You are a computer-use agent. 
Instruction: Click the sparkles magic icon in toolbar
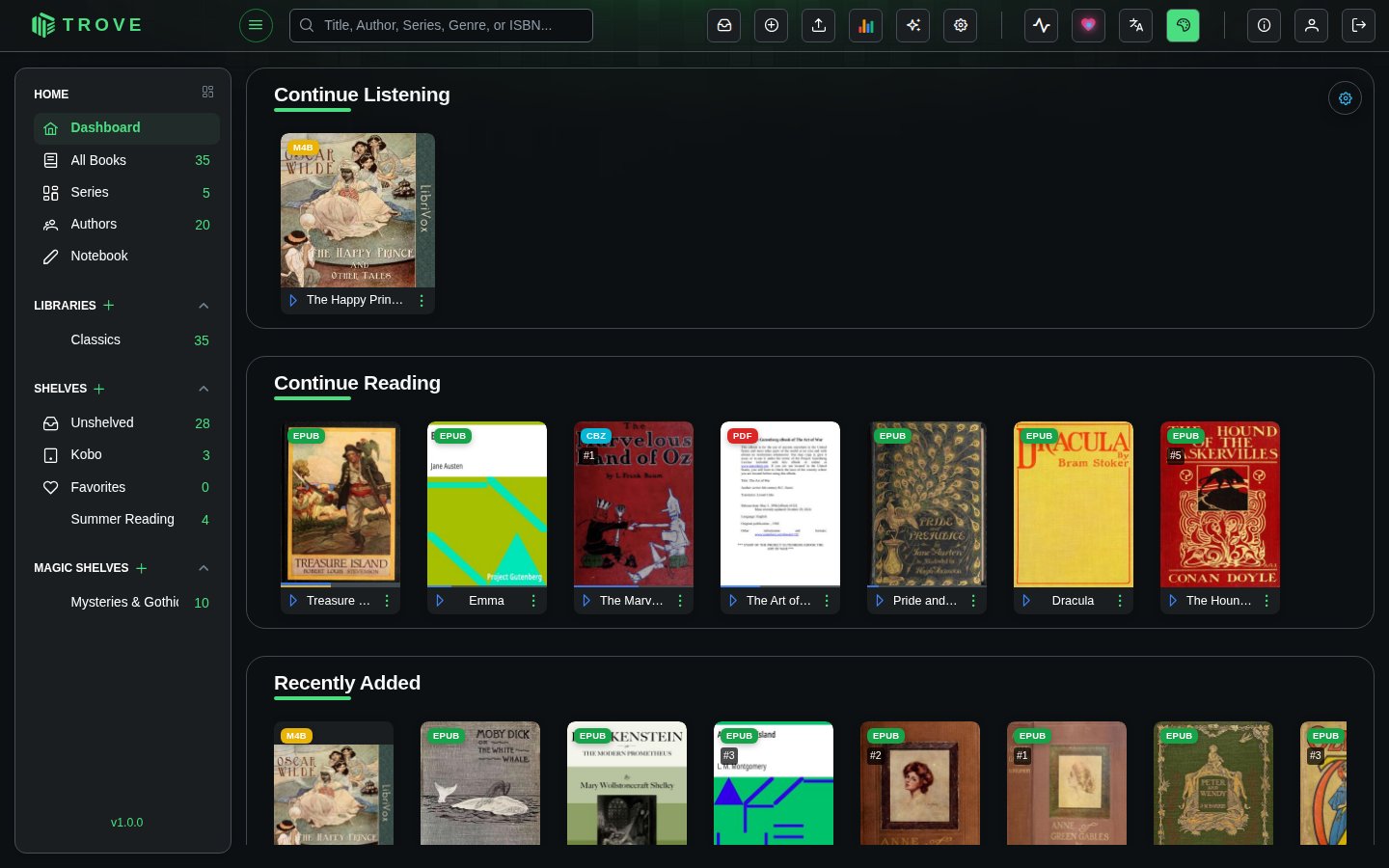[x=912, y=26]
